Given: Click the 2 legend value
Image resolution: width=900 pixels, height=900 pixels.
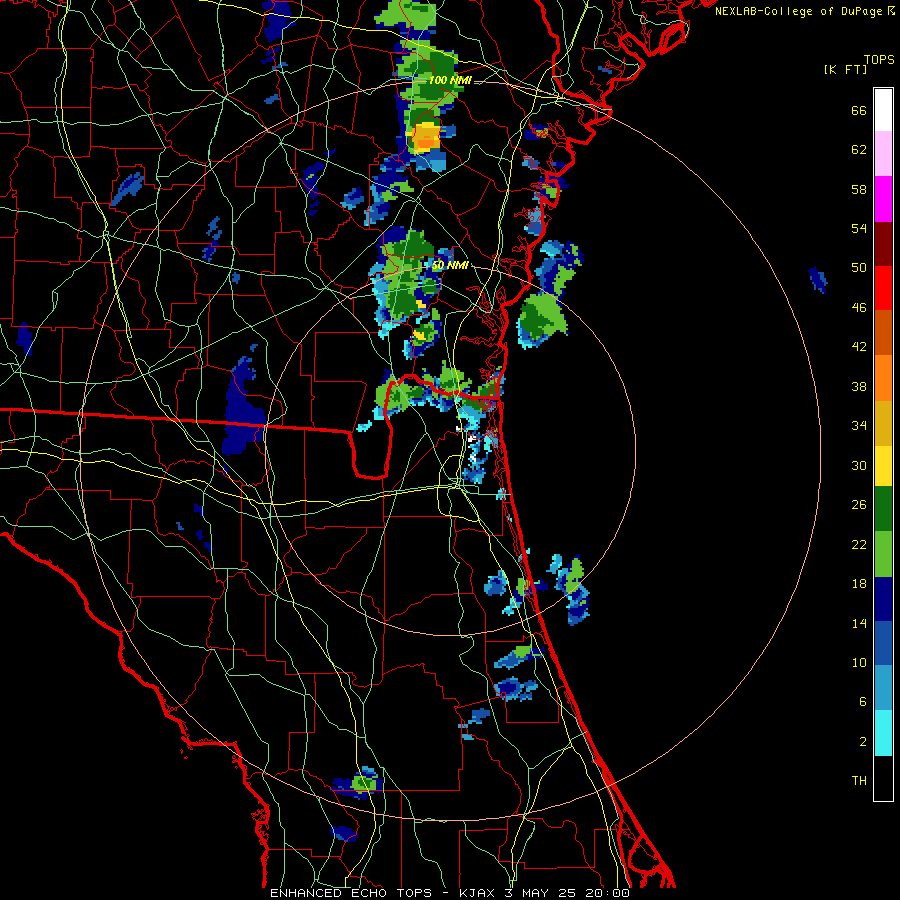Looking at the screenshot, I should 863,742.
